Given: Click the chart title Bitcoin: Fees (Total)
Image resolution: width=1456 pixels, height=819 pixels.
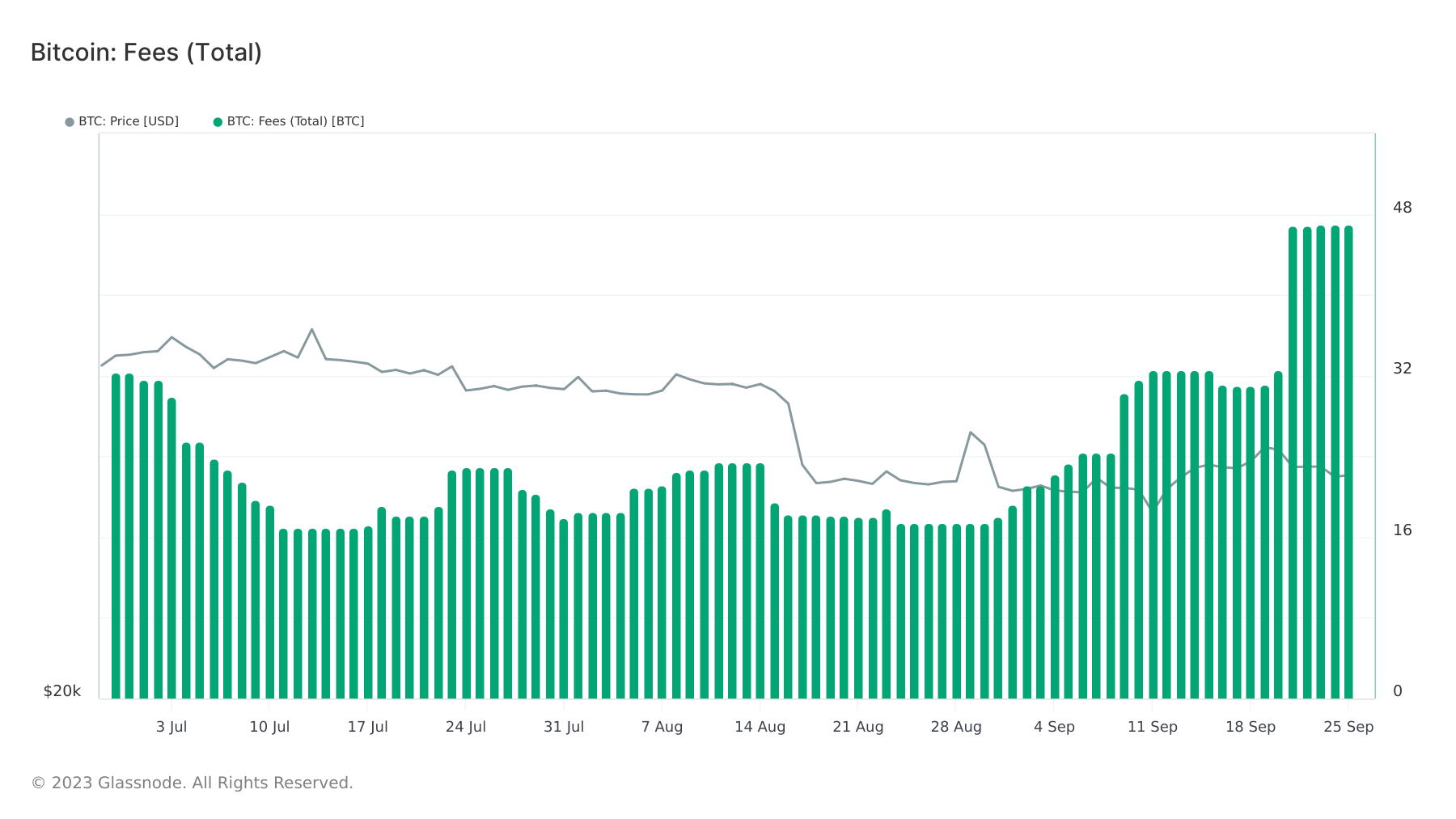Looking at the screenshot, I should pyautogui.click(x=146, y=53).
